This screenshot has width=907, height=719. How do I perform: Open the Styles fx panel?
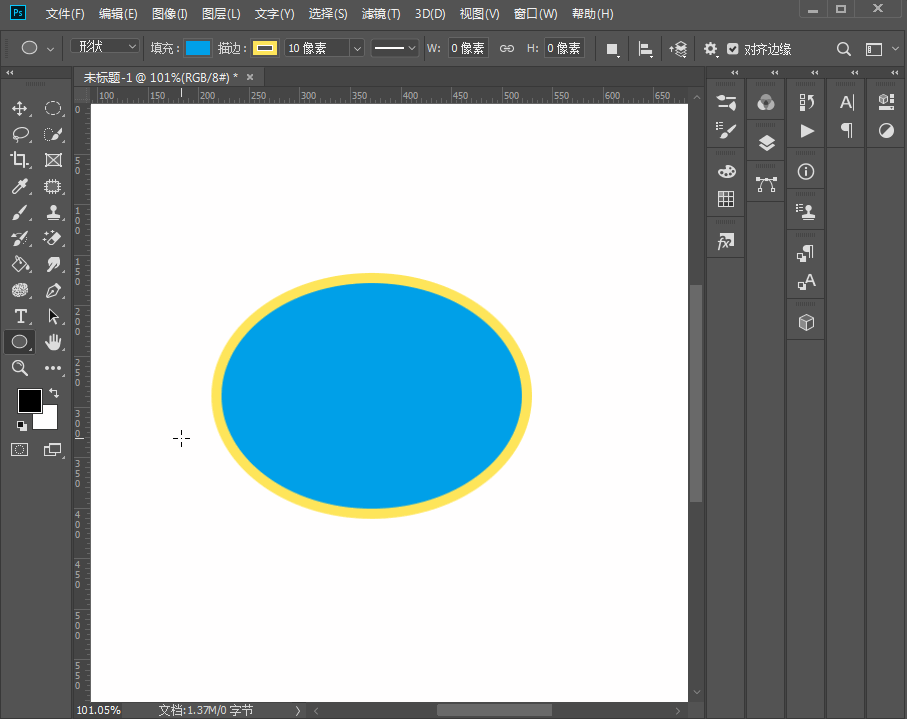click(726, 241)
